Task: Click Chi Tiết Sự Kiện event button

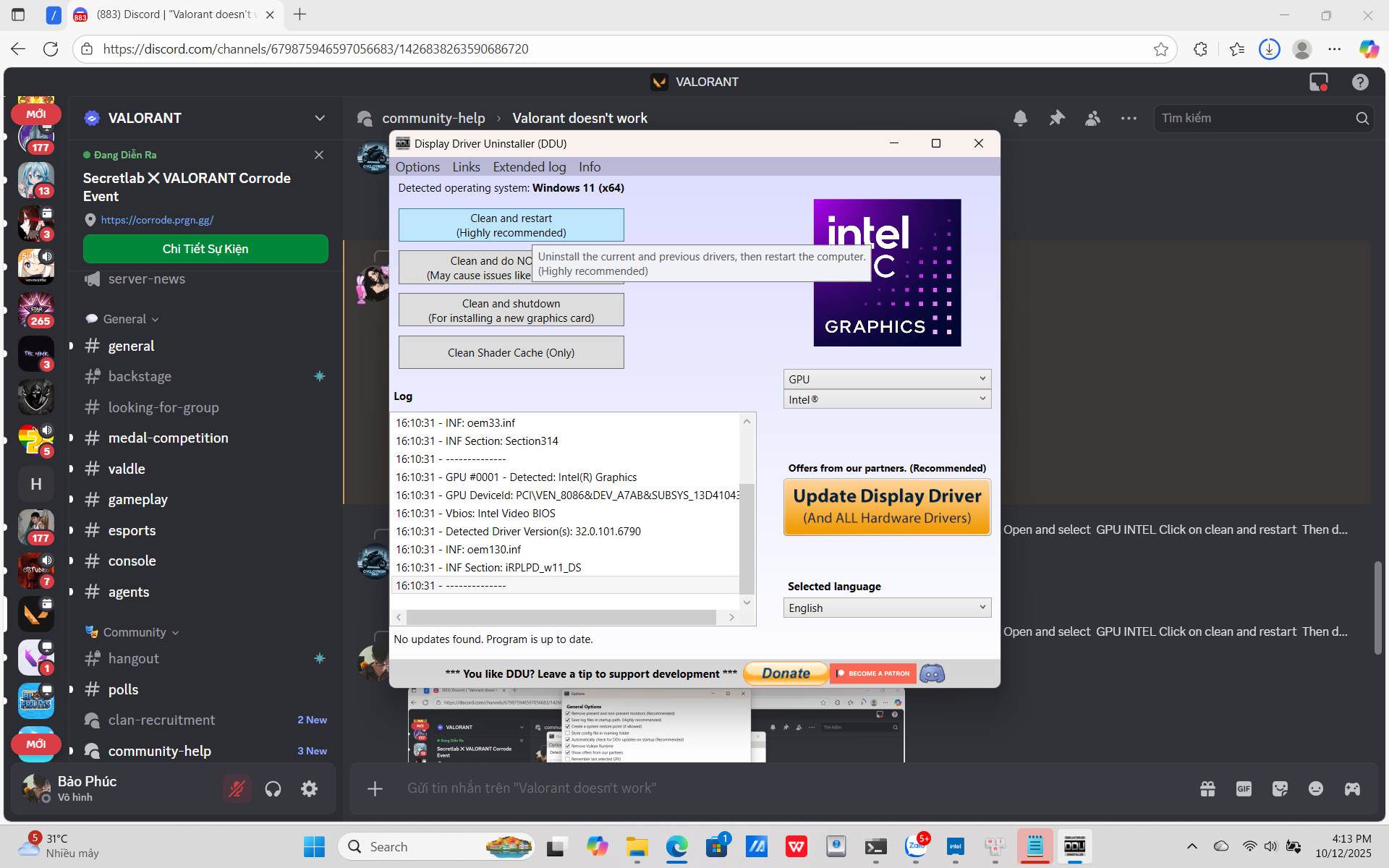Action: [205, 249]
